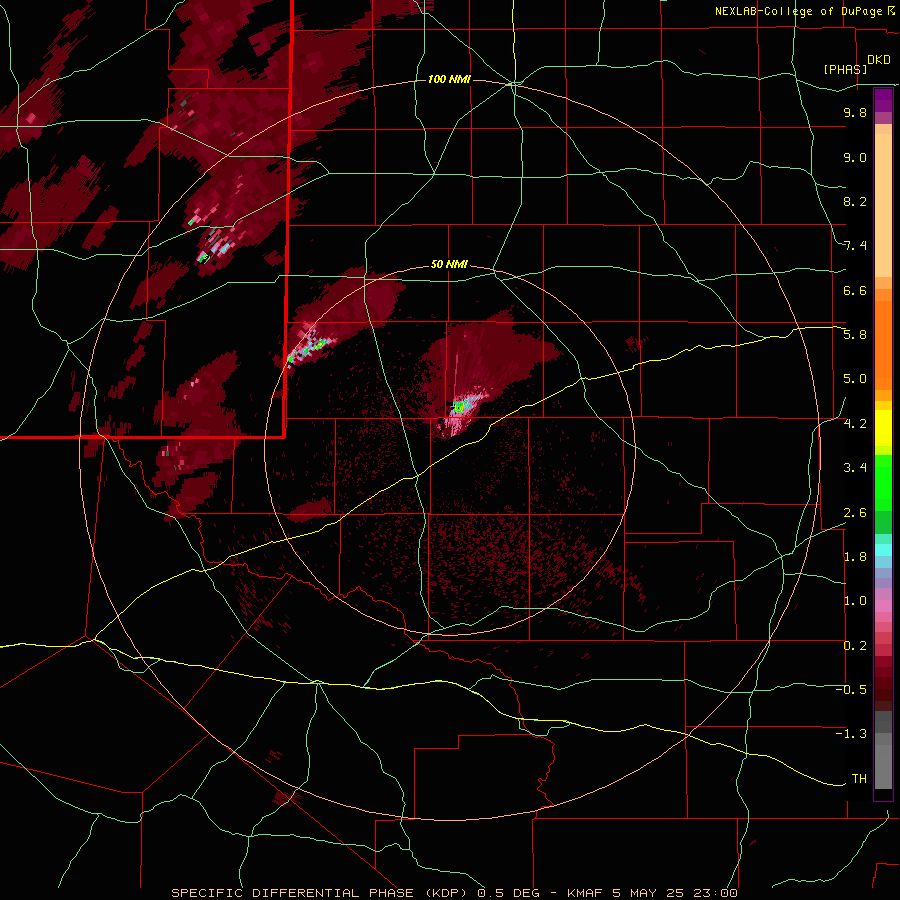Click the DKD label above the color scale
Viewport: 900px width, 900px height.
tap(879, 60)
